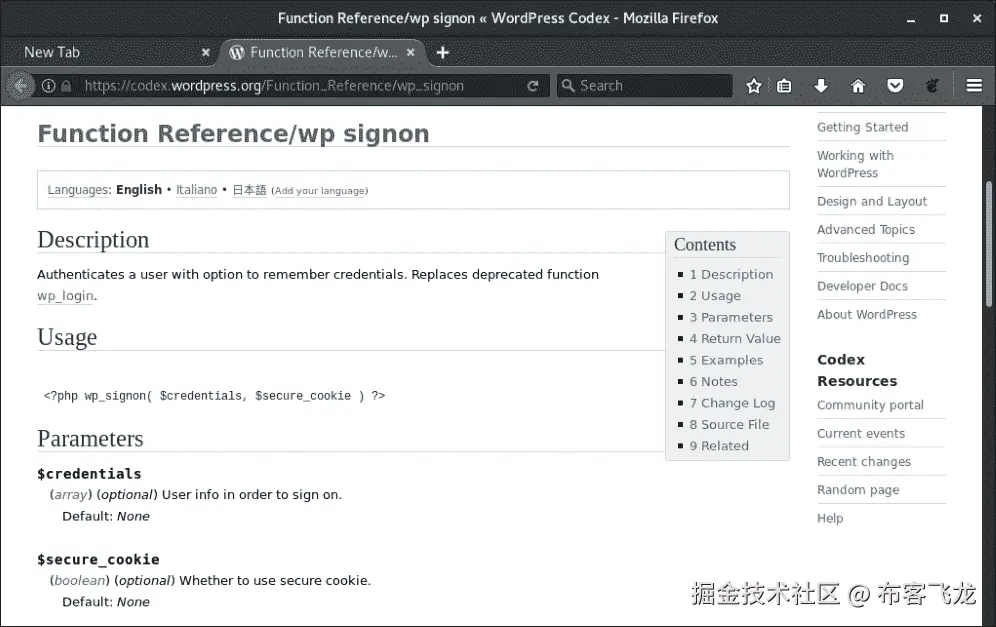The width and height of the screenshot is (996, 627).
Task: Jump to 4 Return Value in Contents
Action: (x=735, y=339)
